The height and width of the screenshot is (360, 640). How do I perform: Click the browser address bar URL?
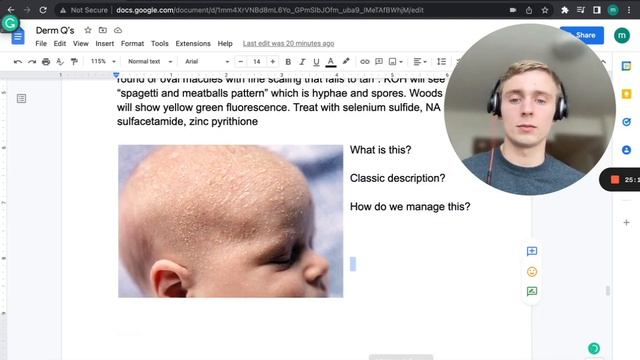(269, 10)
